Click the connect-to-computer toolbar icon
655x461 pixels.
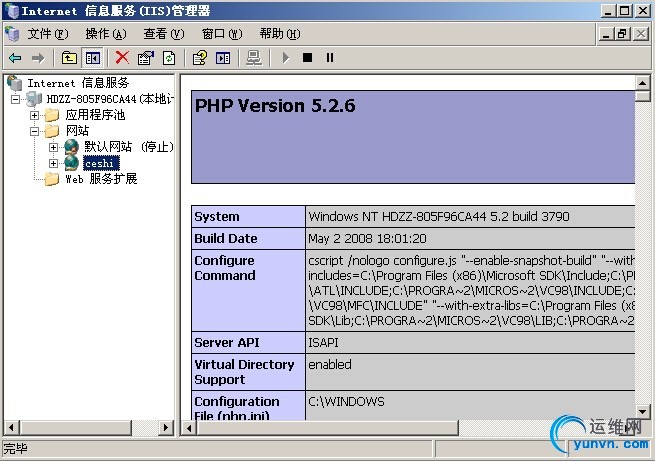click(x=254, y=58)
